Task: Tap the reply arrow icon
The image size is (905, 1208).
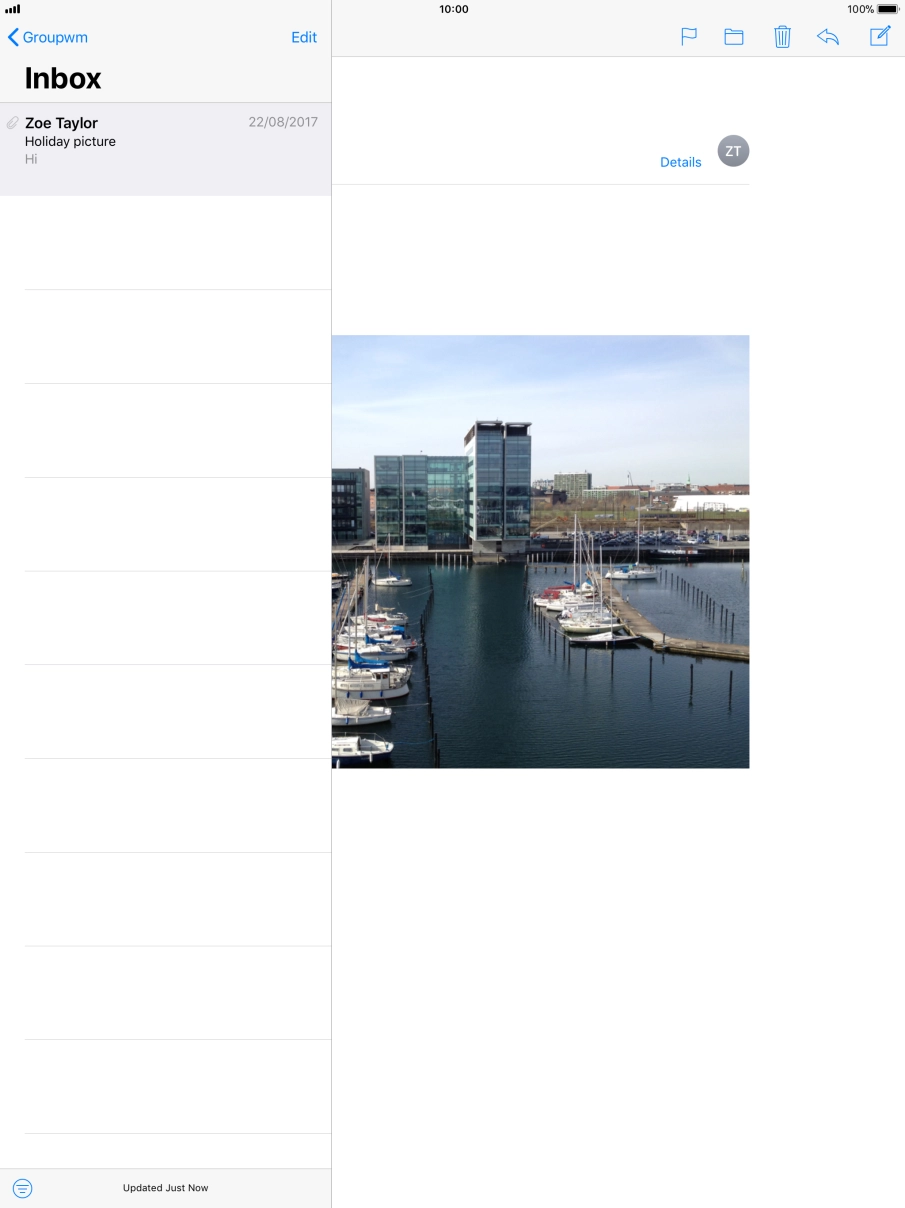Action: (x=828, y=37)
